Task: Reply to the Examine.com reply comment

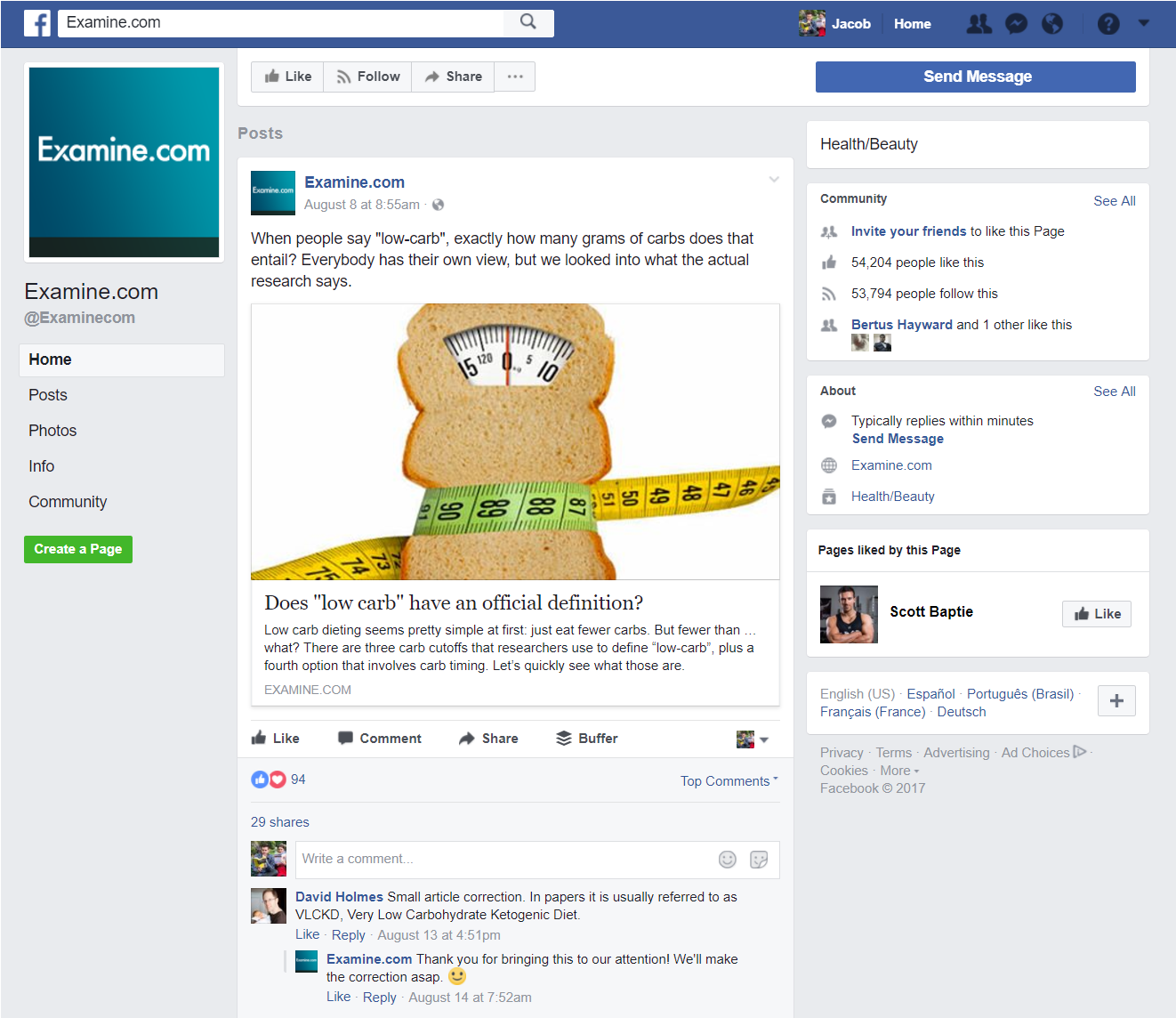Action: [380, 998]
